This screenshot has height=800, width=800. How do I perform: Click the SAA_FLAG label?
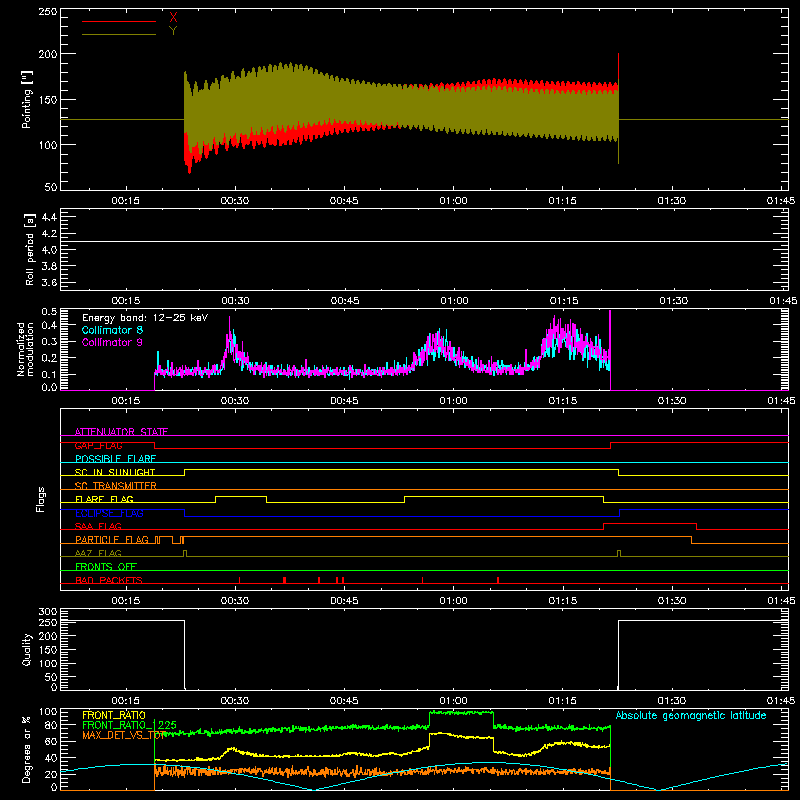coord(98,526)
